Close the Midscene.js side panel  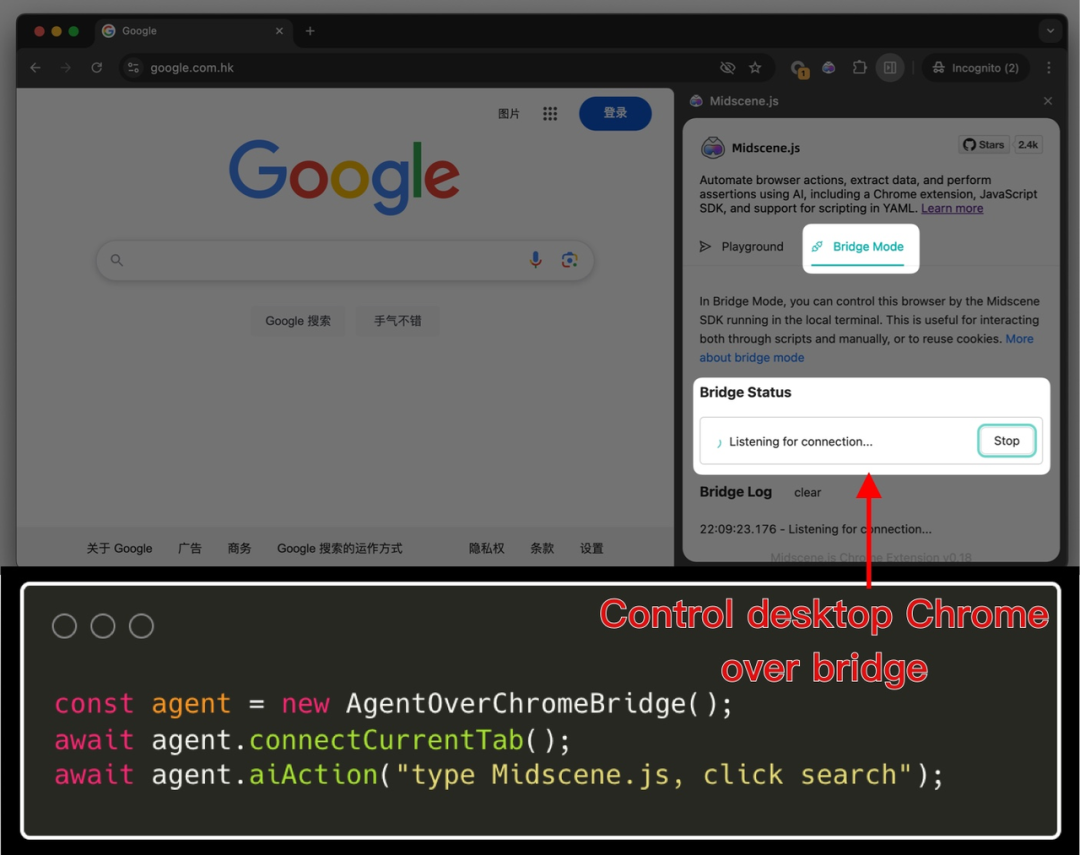tap(1048, 101)
